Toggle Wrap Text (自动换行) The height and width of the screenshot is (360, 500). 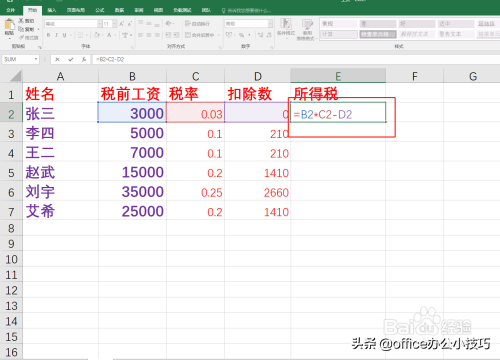pos(197,24)
